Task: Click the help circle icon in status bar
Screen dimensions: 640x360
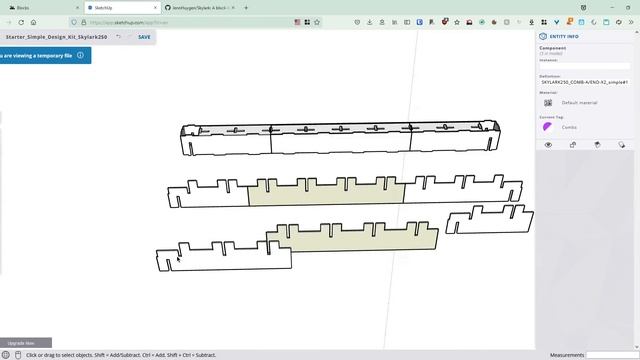Action: [x=6, y=355]
